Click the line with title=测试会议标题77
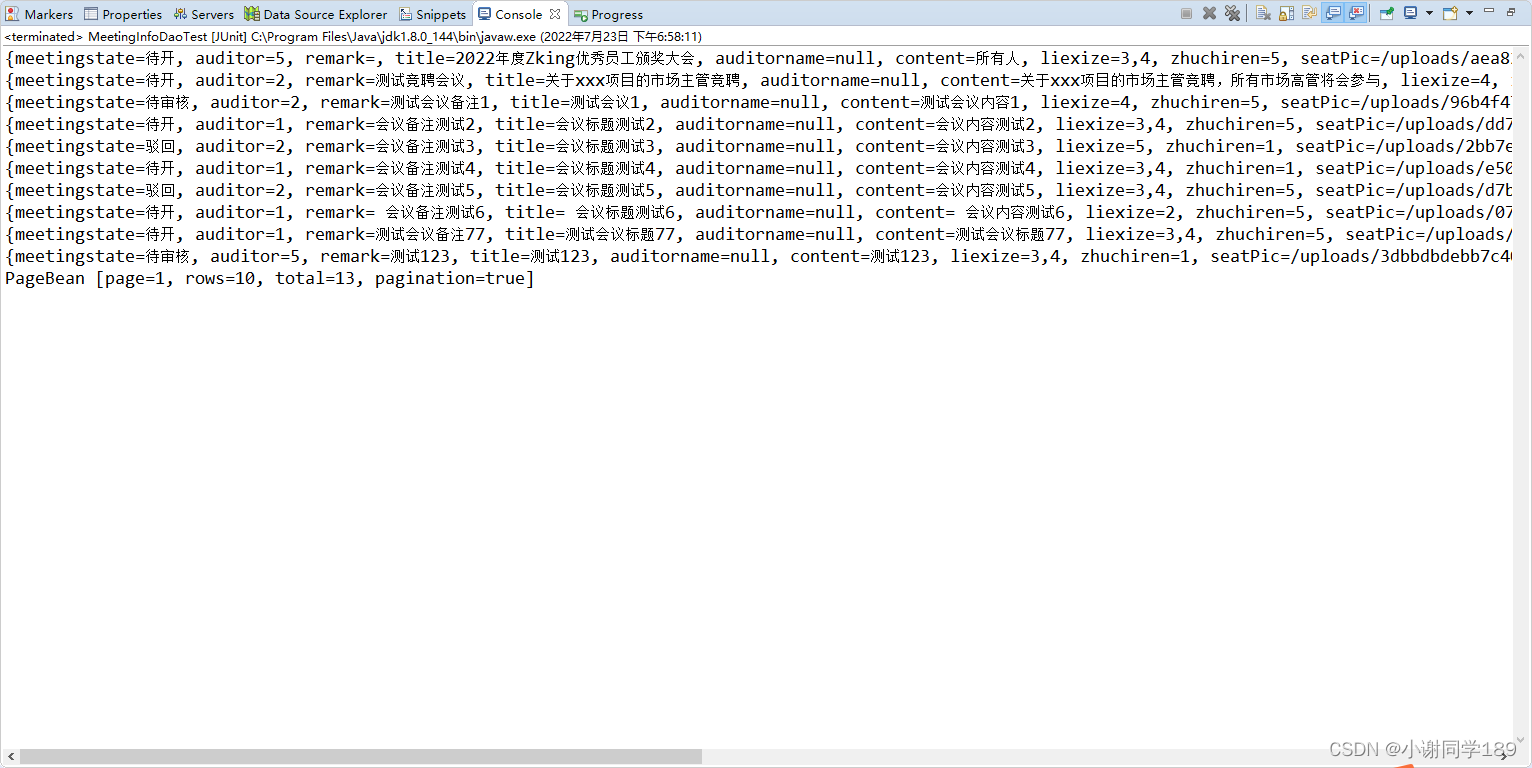 pos(758,234)
